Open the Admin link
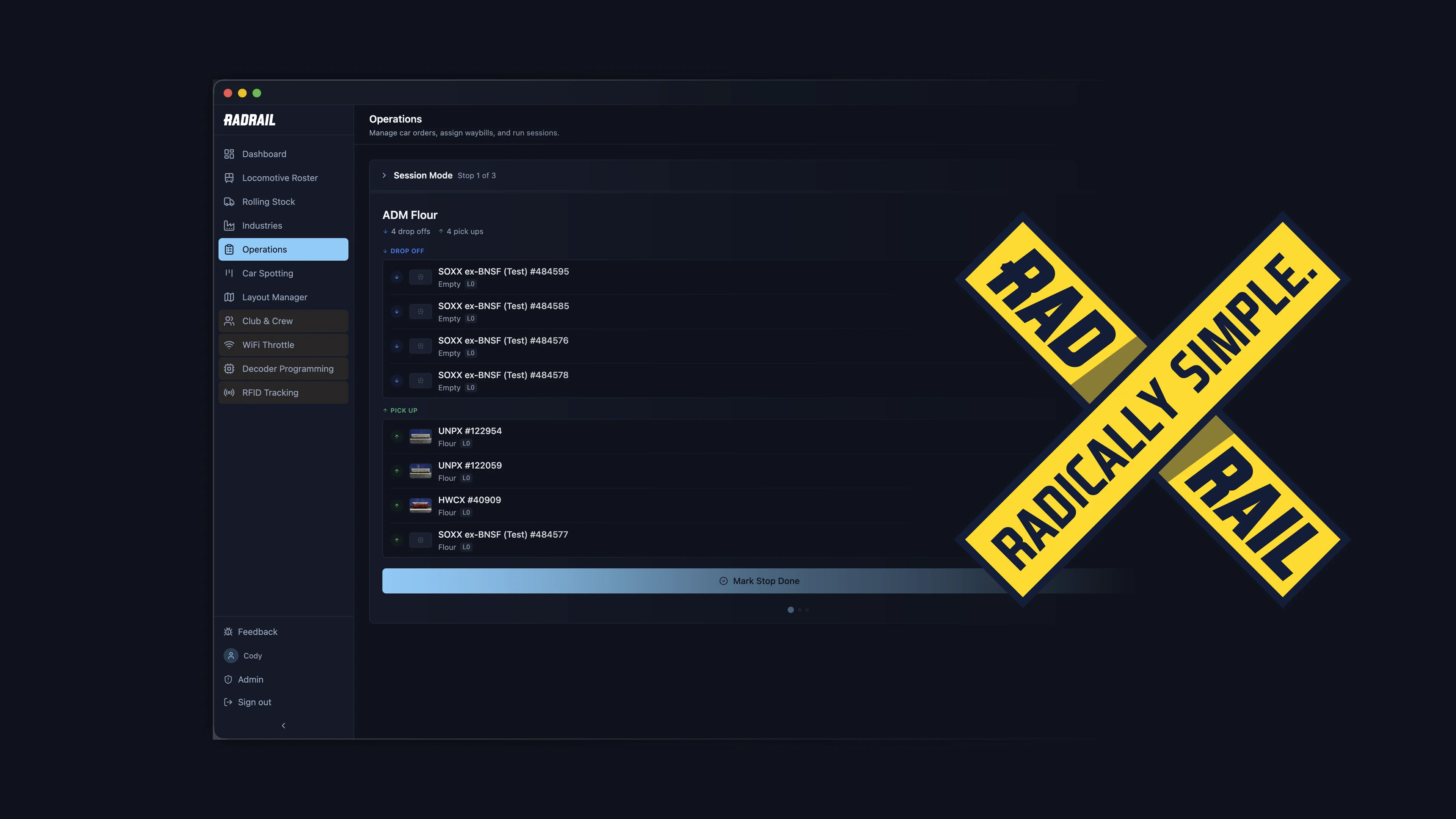1456x819 pixels. click(243, 679)
